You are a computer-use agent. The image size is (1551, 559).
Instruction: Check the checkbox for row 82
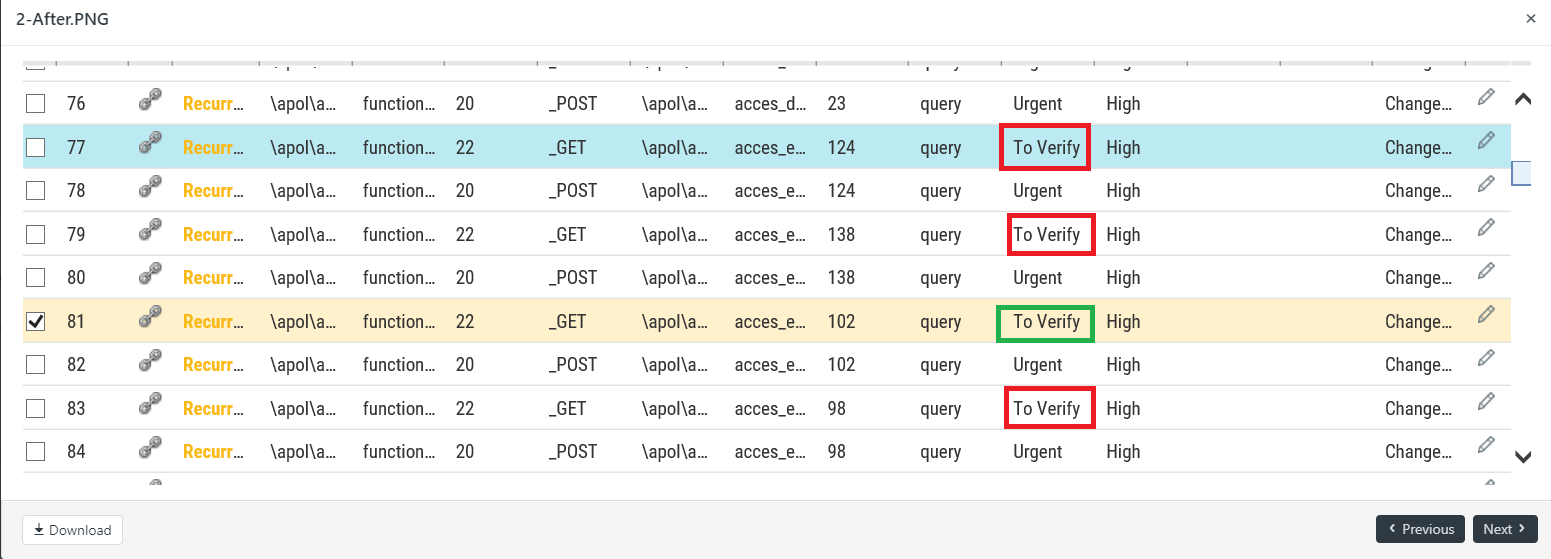(x=35, y=365)
